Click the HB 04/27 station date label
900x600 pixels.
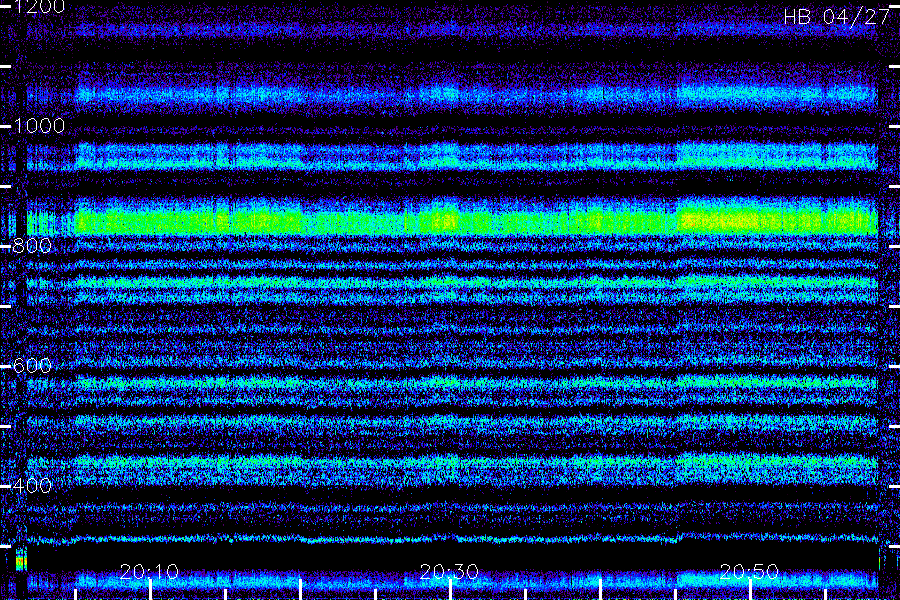pos(836,17)
